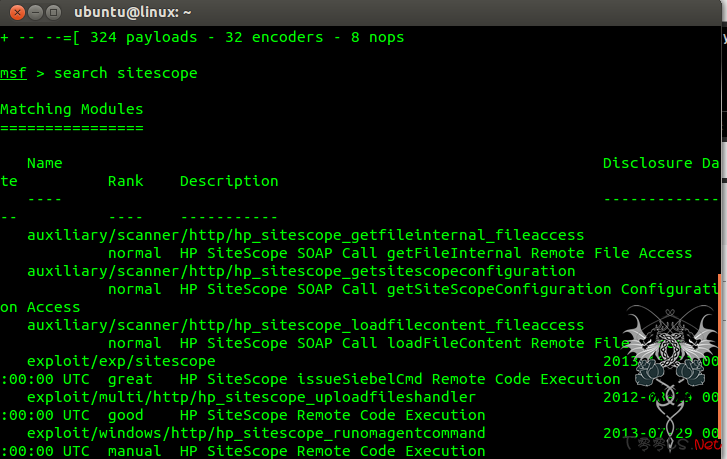Select the exploit/exp/sitescope module line

tap(120, 361)
